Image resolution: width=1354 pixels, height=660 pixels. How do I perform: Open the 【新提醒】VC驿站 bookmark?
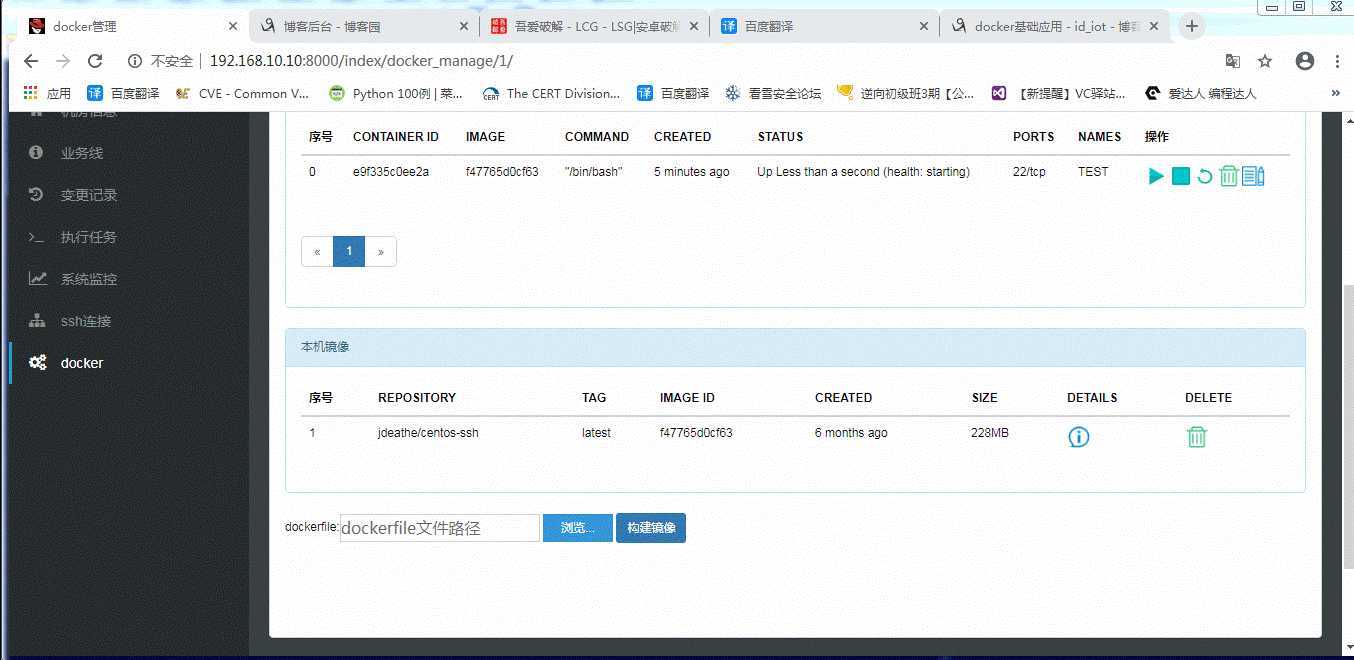coord(1059,93)
